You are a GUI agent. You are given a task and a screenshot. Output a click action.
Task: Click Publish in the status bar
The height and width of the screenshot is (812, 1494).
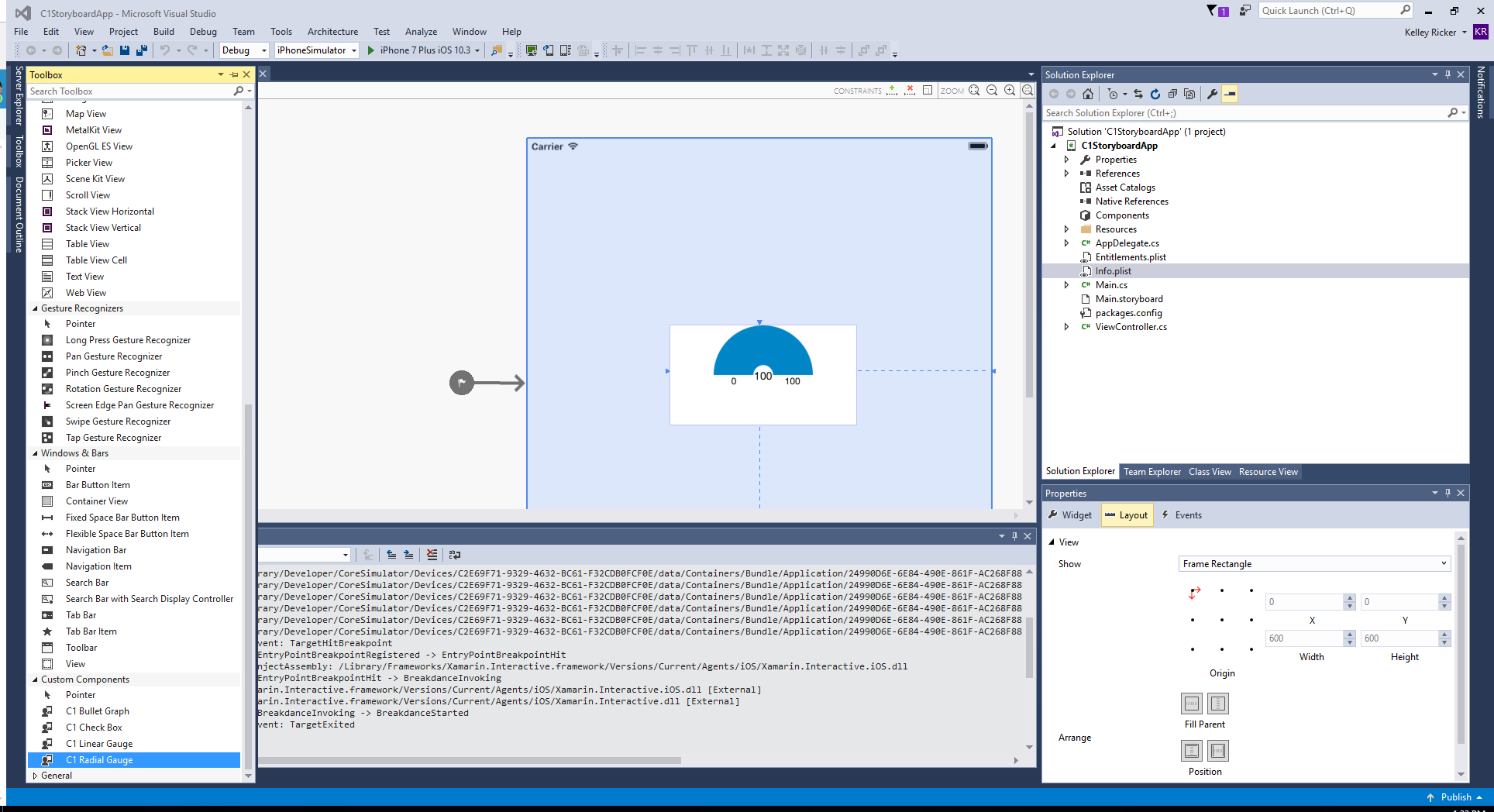(1455, 797)
